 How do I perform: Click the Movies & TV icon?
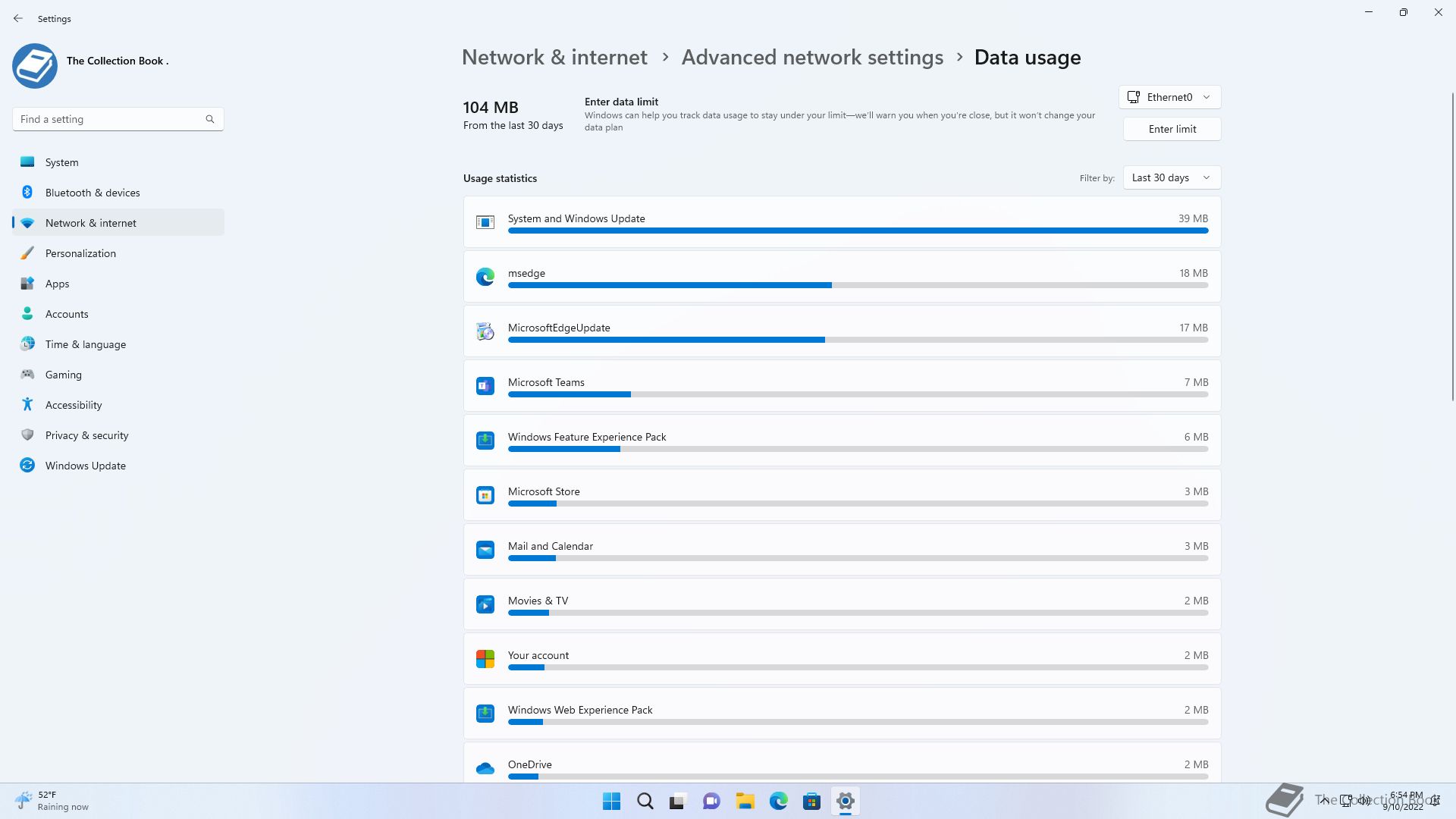click(485, 604)
